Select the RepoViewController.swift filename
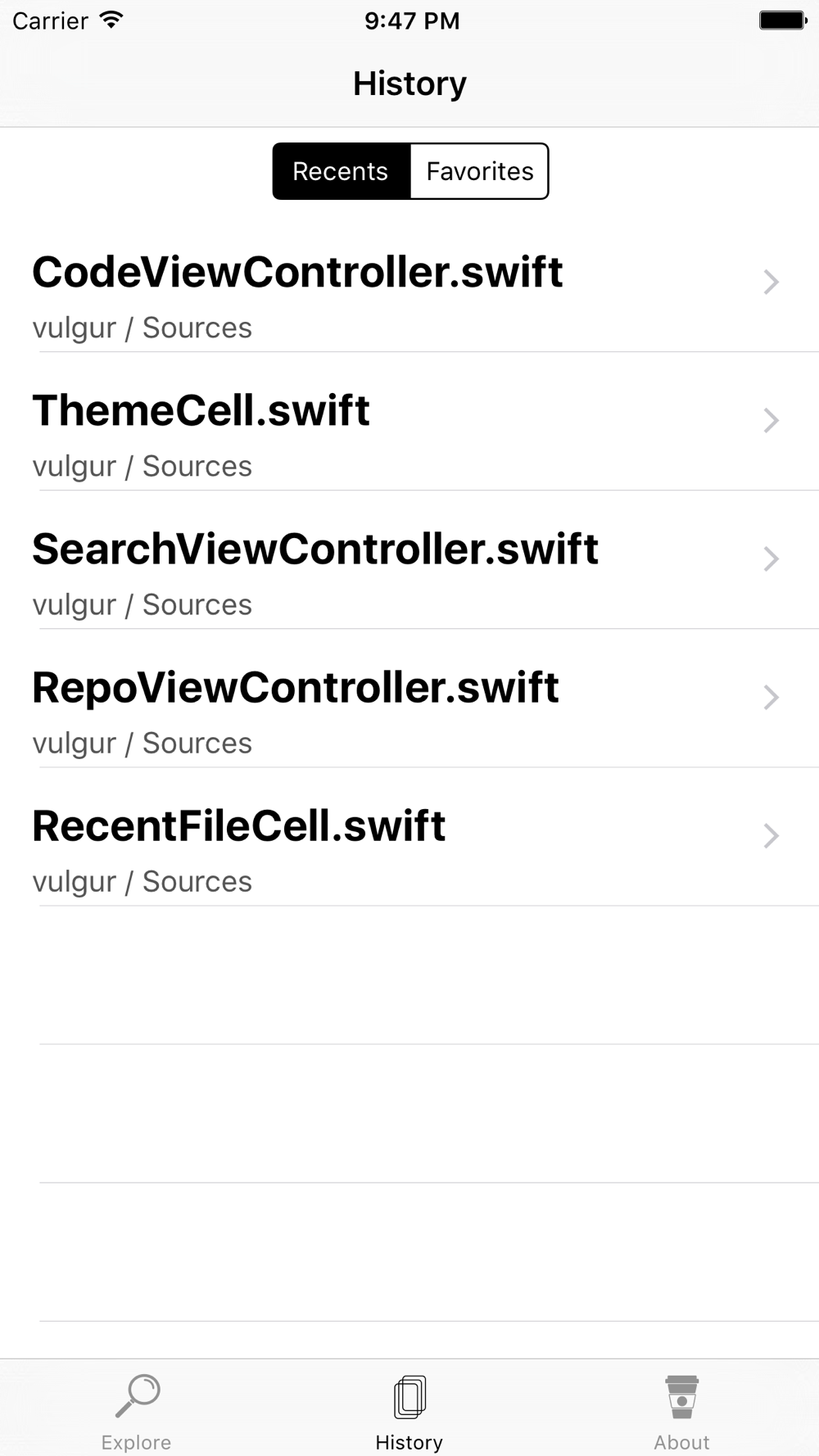 coord(295,687)
